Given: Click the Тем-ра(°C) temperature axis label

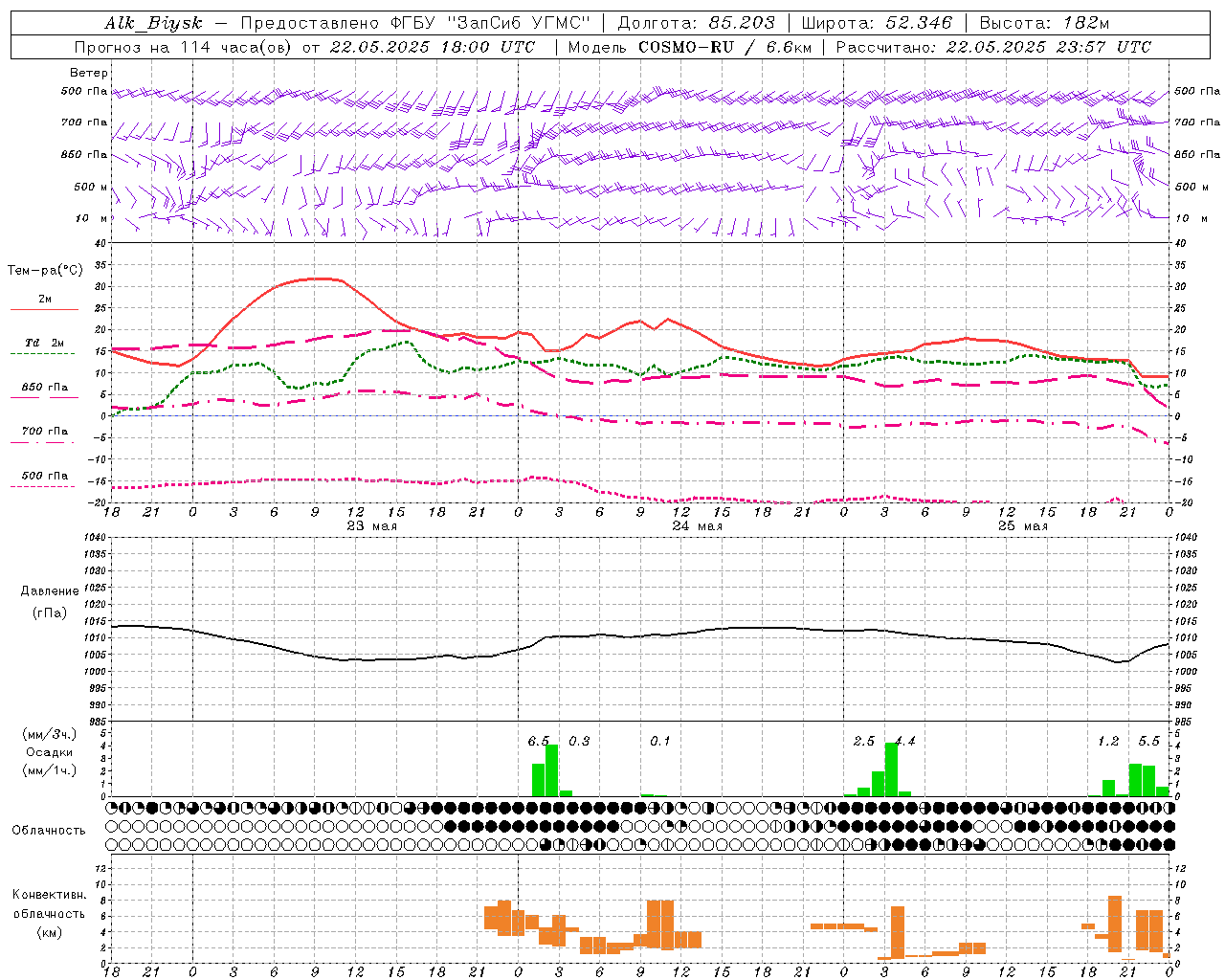Looking at the screenshot, I should (45, 271).
